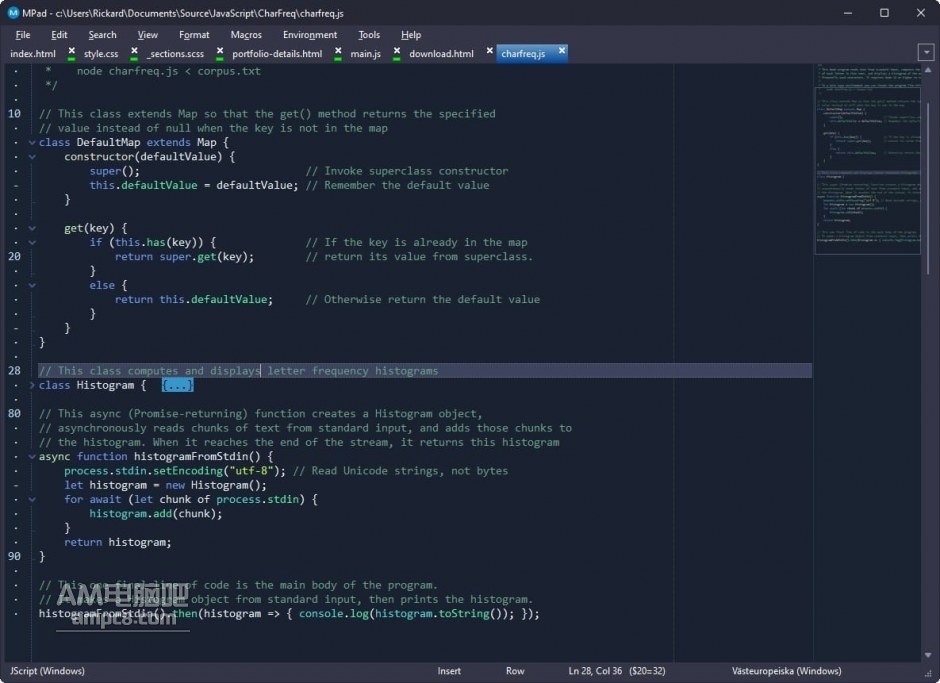This screenshot has width=940, height=683.
Task: Click the 'return histogram;' code line
Action: (x=118, y=543)
